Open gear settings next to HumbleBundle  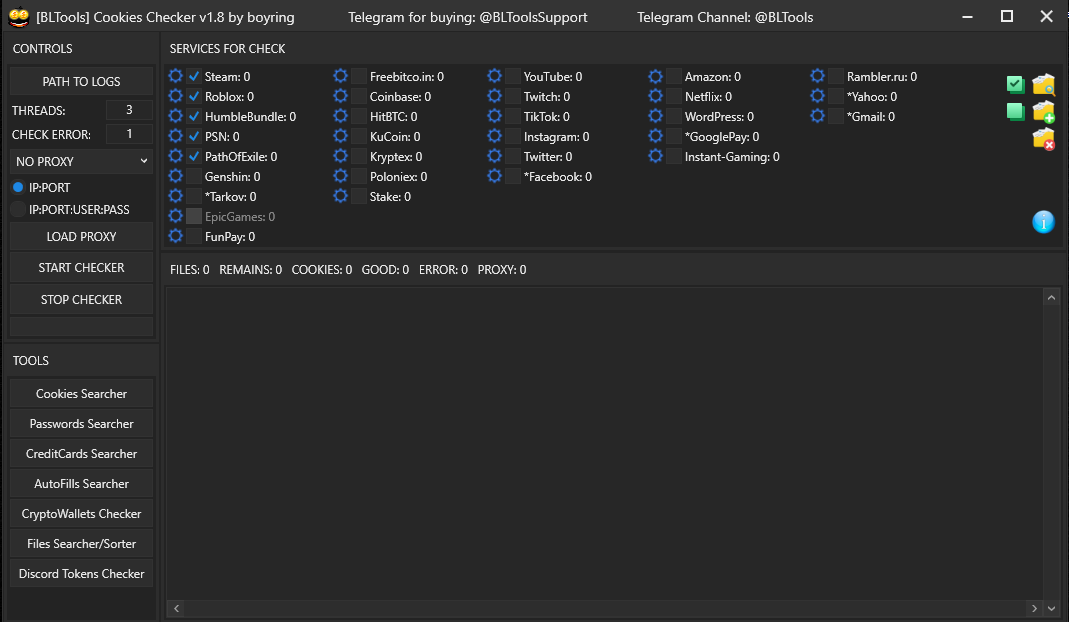[x=175, y=116]
